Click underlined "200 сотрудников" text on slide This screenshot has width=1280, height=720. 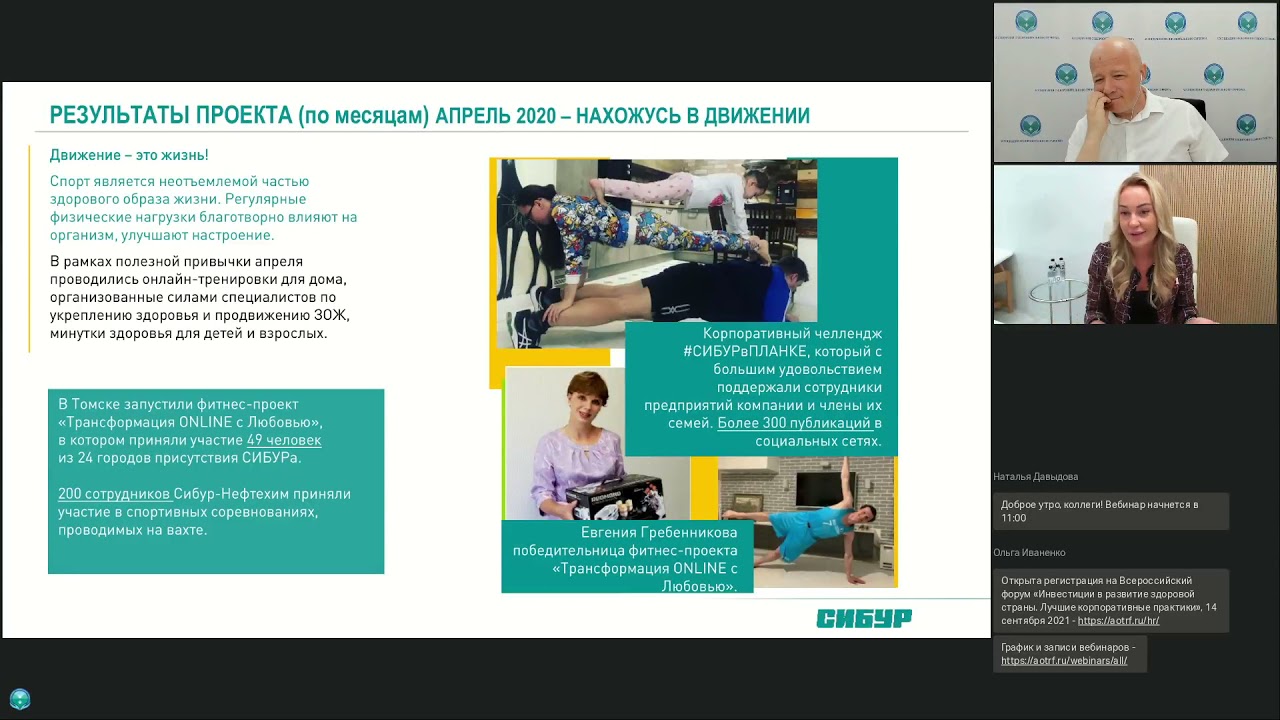(114, 494)
